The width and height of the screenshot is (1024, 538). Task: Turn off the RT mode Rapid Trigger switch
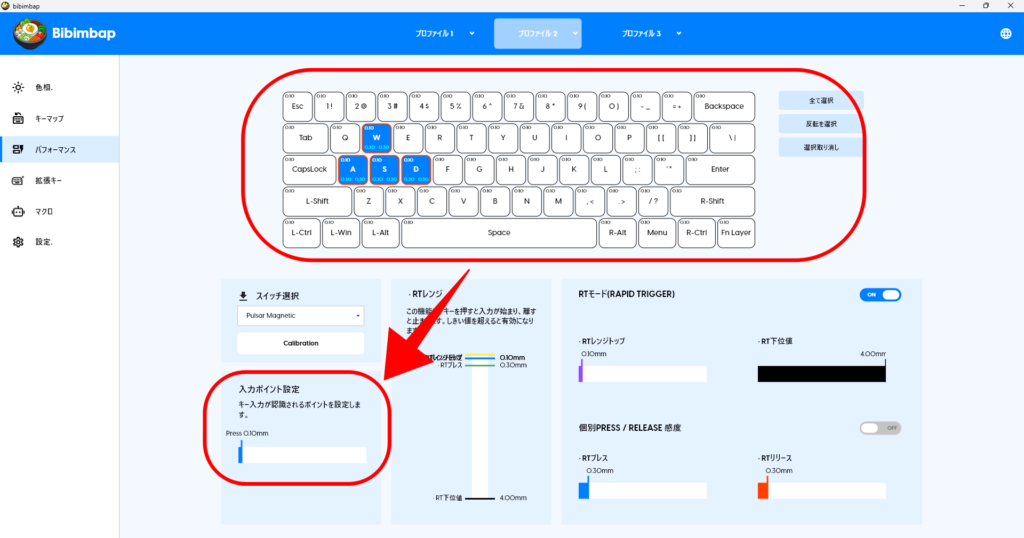pyautogui.click(x=880, y=294)
